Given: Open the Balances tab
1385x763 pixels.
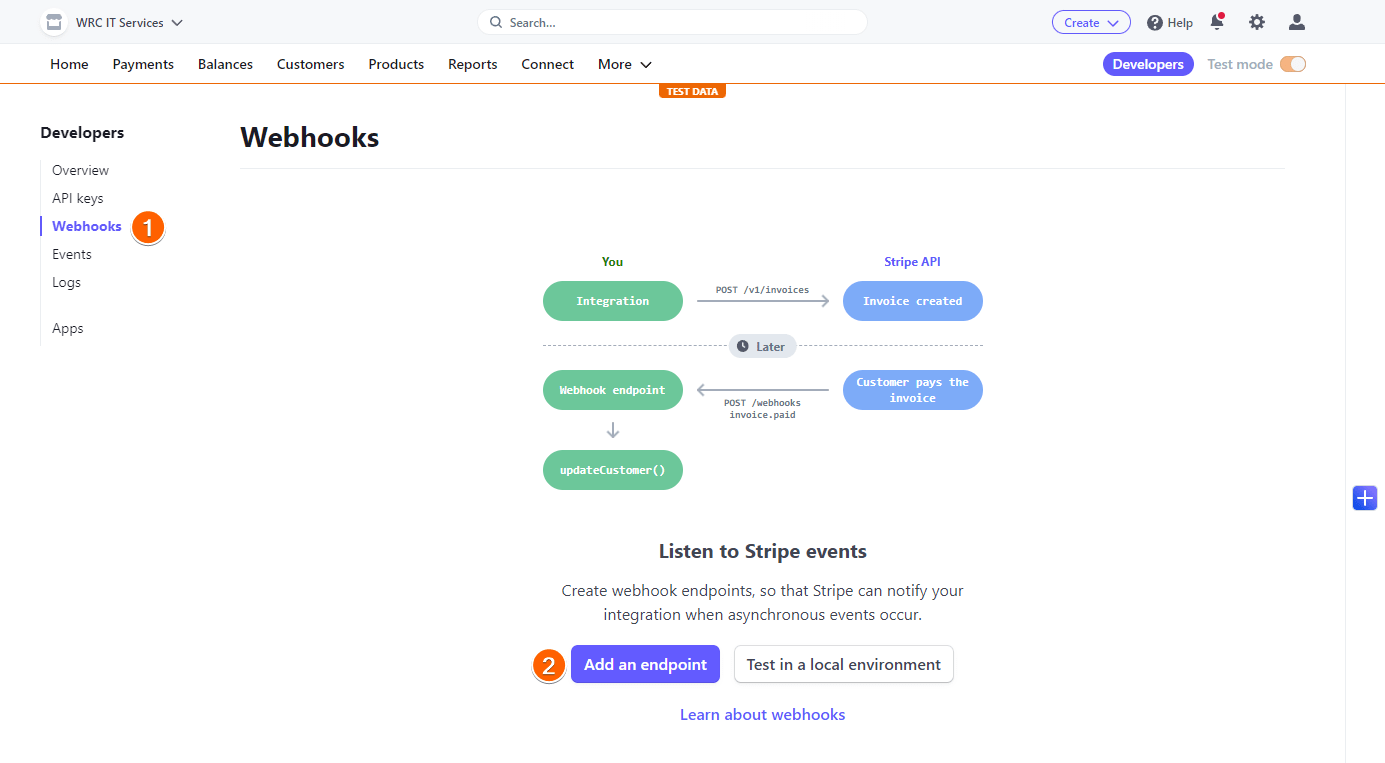Looking at the screenshot, I should pyautogui.click(x=225, y=64).
